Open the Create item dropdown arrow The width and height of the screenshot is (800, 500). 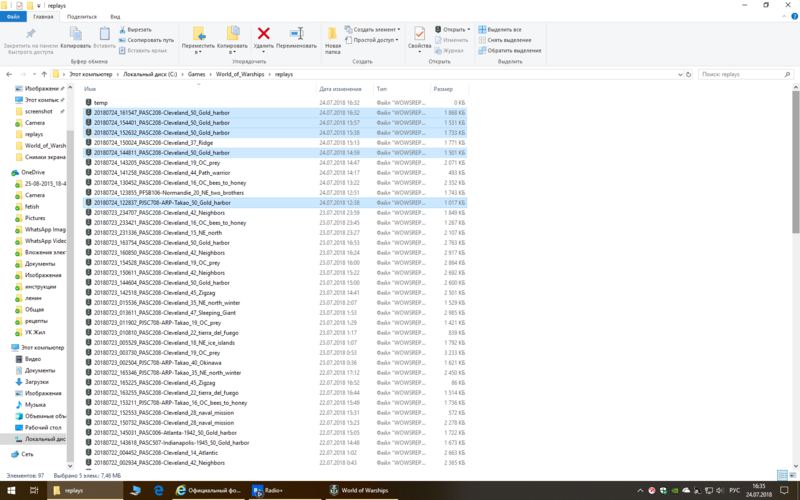[x=398, y=30]
